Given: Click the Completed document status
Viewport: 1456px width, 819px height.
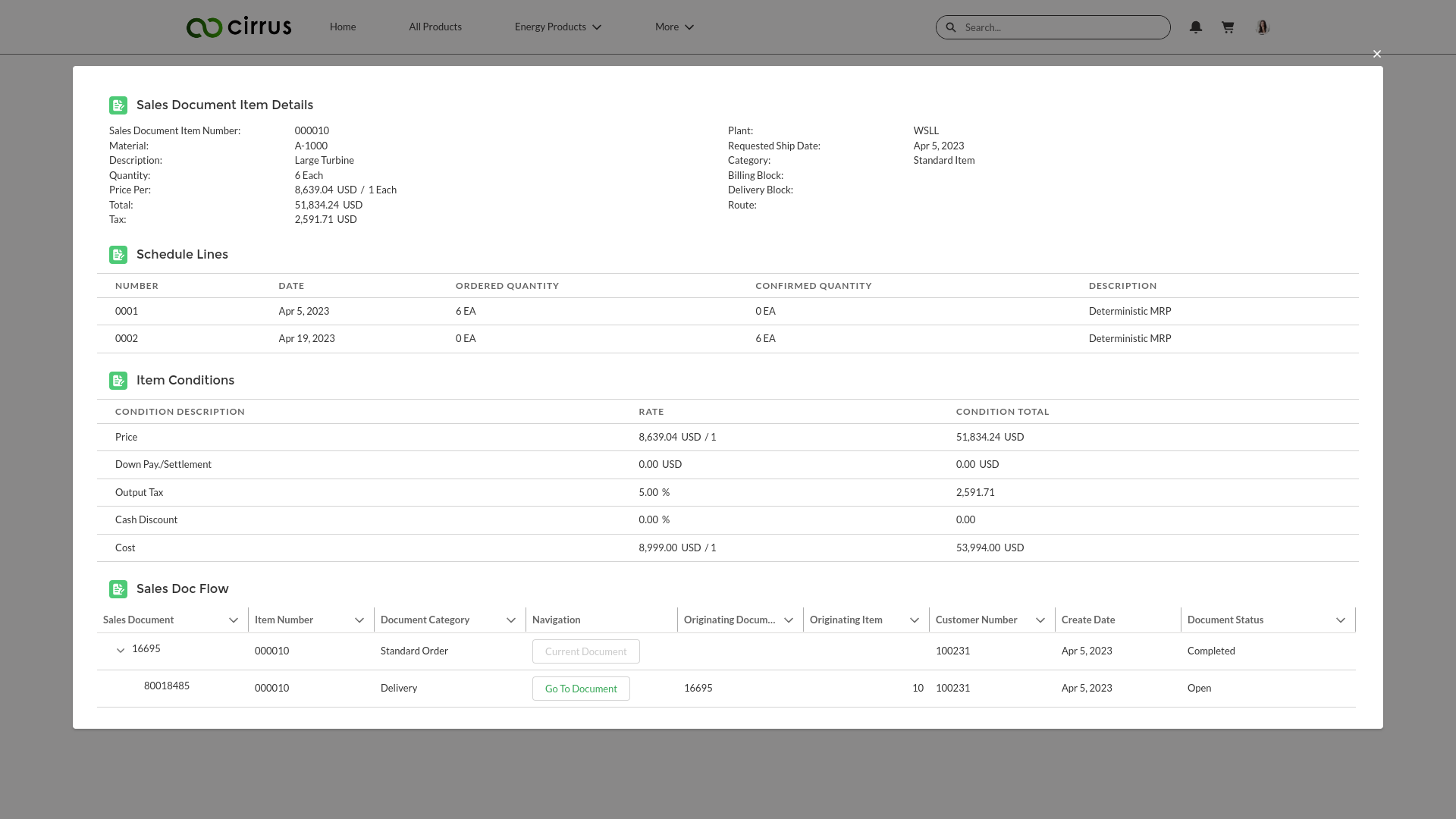Looking at the screenshot, I should [x=1211, y=651].
